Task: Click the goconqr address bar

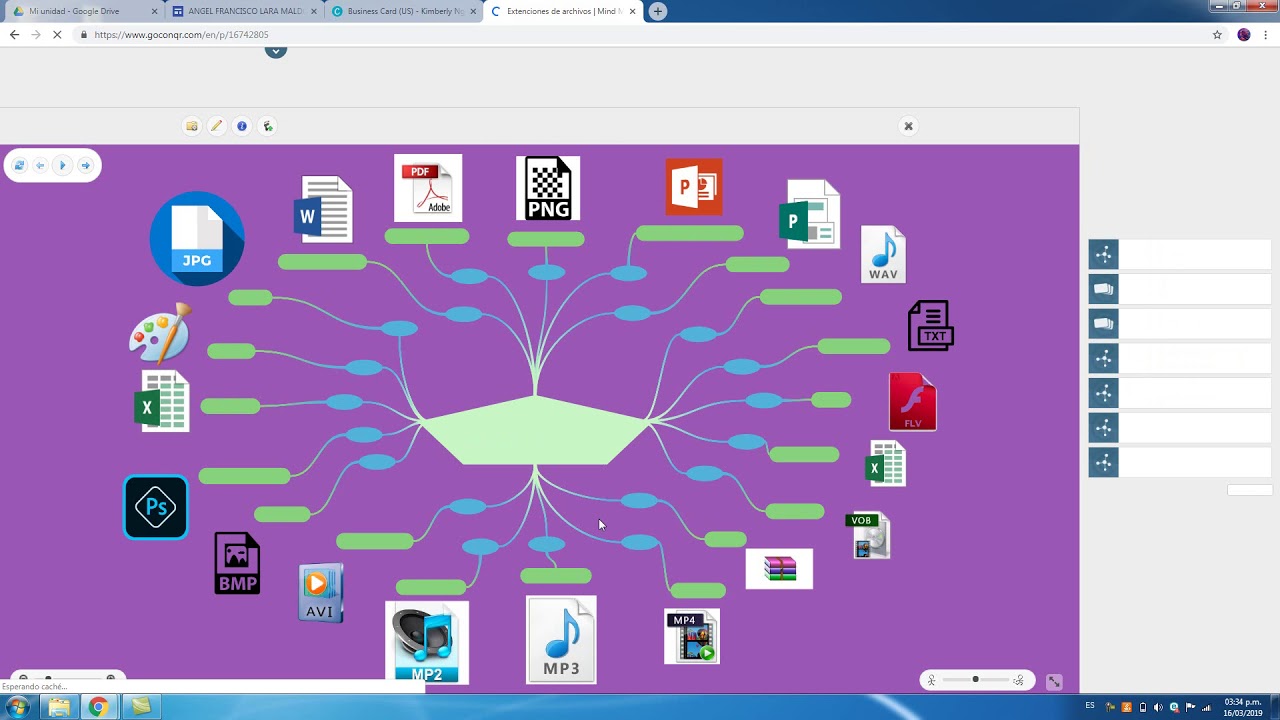Action: (x=640, y=34)
